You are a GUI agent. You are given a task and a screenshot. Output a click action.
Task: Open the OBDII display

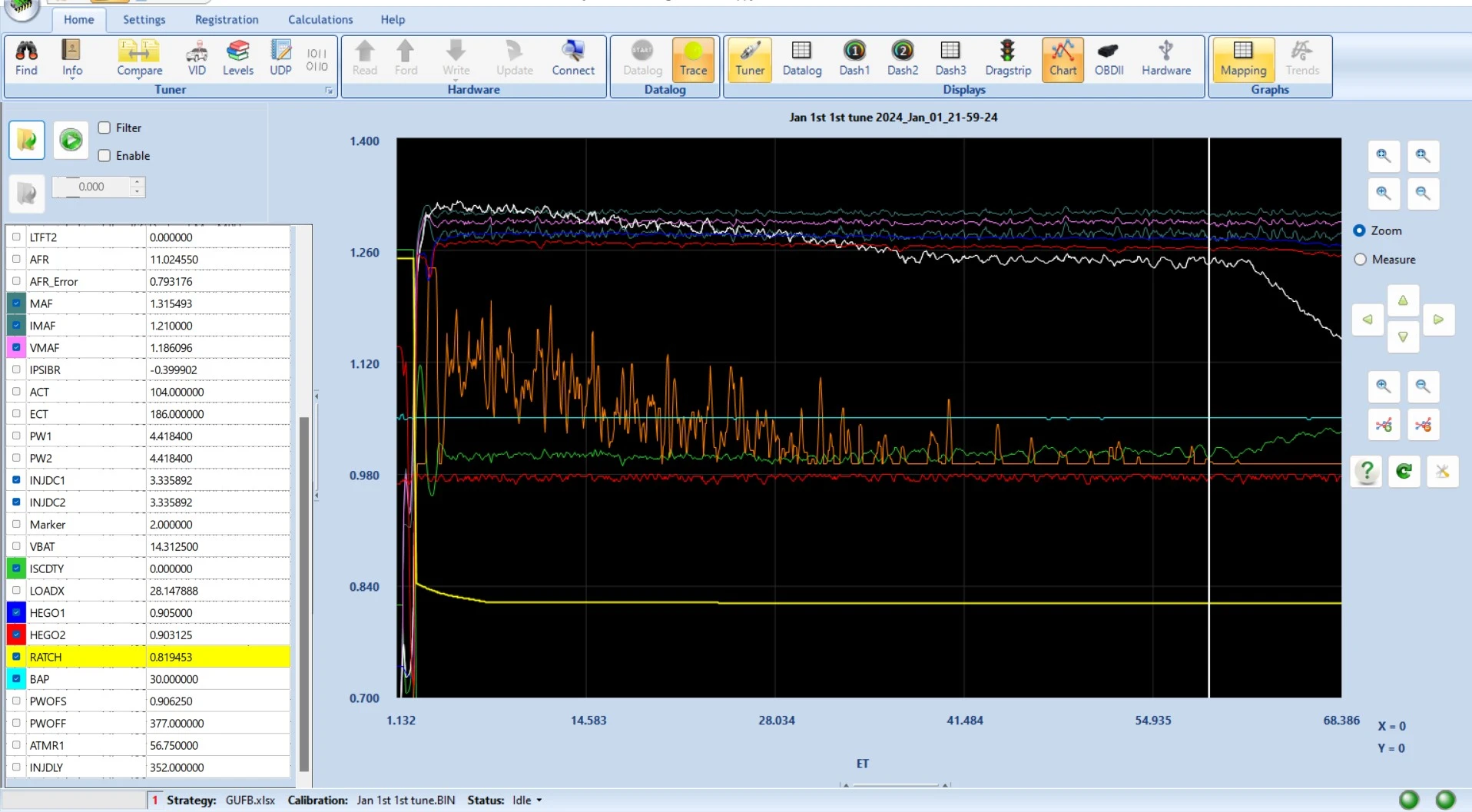pos(1108,58)
